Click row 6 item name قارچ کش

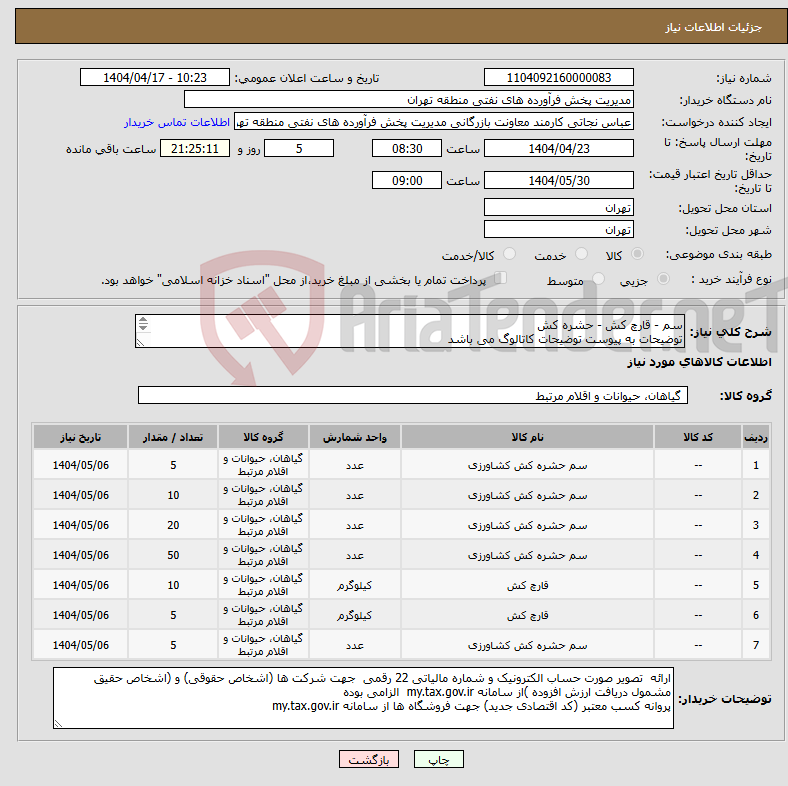[x=527, y=615]
